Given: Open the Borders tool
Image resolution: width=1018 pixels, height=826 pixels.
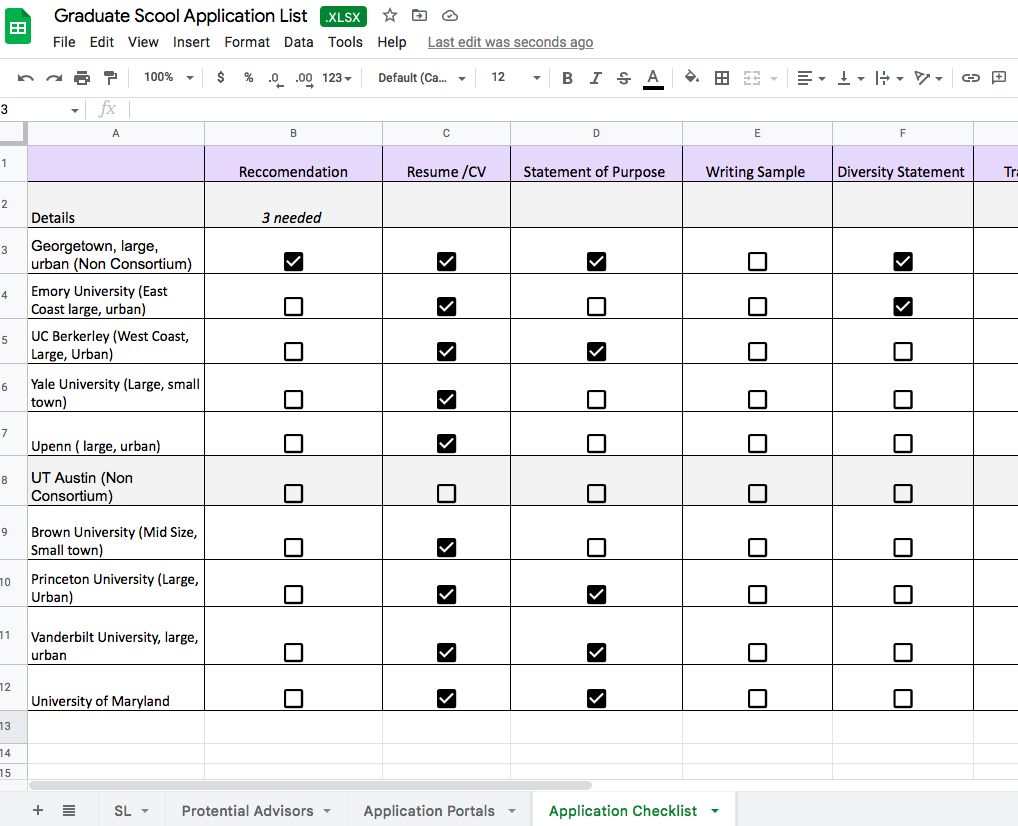Looking at the screenshot, I should pyautogui.click(x=723, y=77).
